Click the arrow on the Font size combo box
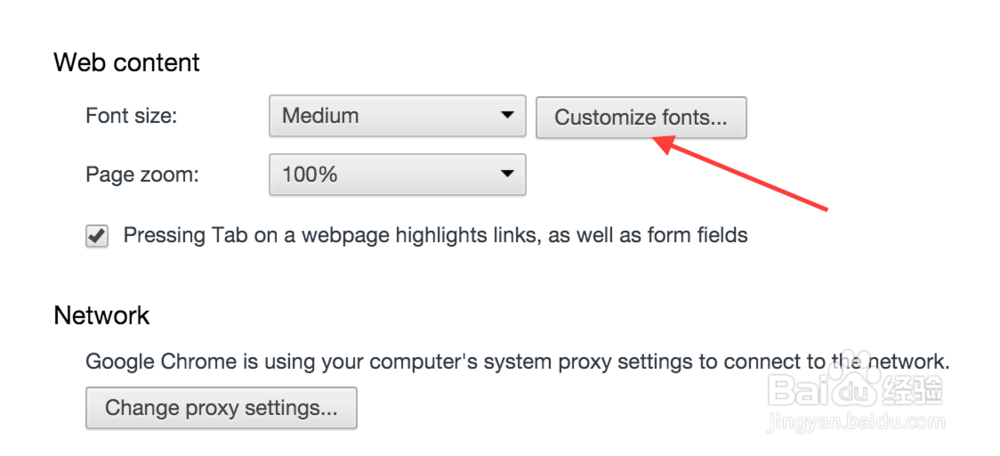Viewport: 1000px width, 456px height. point(507,115)
